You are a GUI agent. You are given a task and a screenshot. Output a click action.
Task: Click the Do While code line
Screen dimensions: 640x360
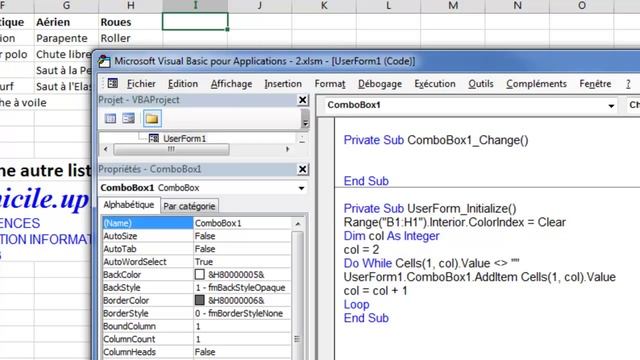pos(431,263)
